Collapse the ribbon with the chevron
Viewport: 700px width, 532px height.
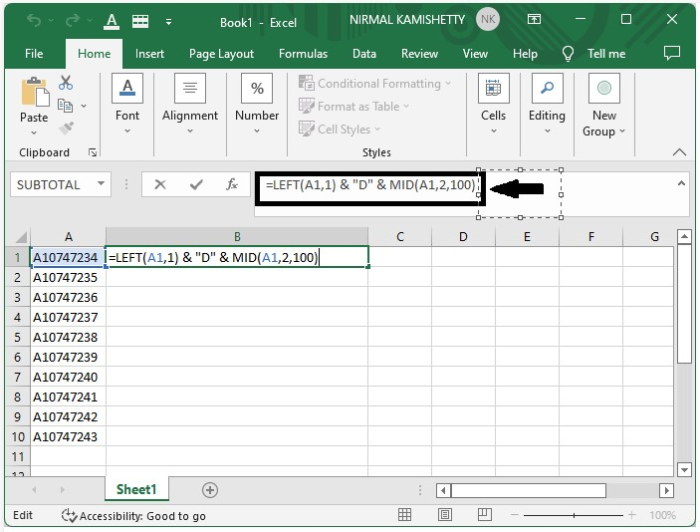(679, 152)
